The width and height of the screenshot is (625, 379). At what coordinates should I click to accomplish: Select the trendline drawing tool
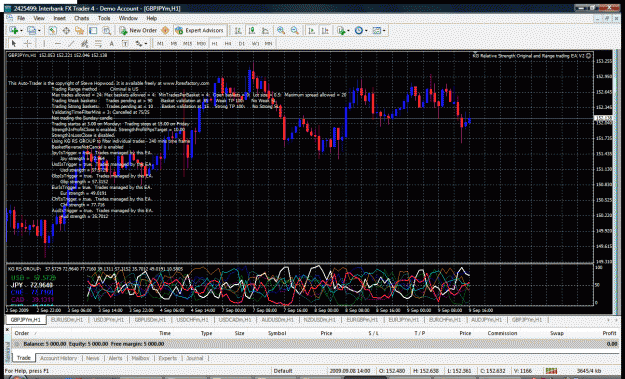pyautogui.click(x=71, y=43)
